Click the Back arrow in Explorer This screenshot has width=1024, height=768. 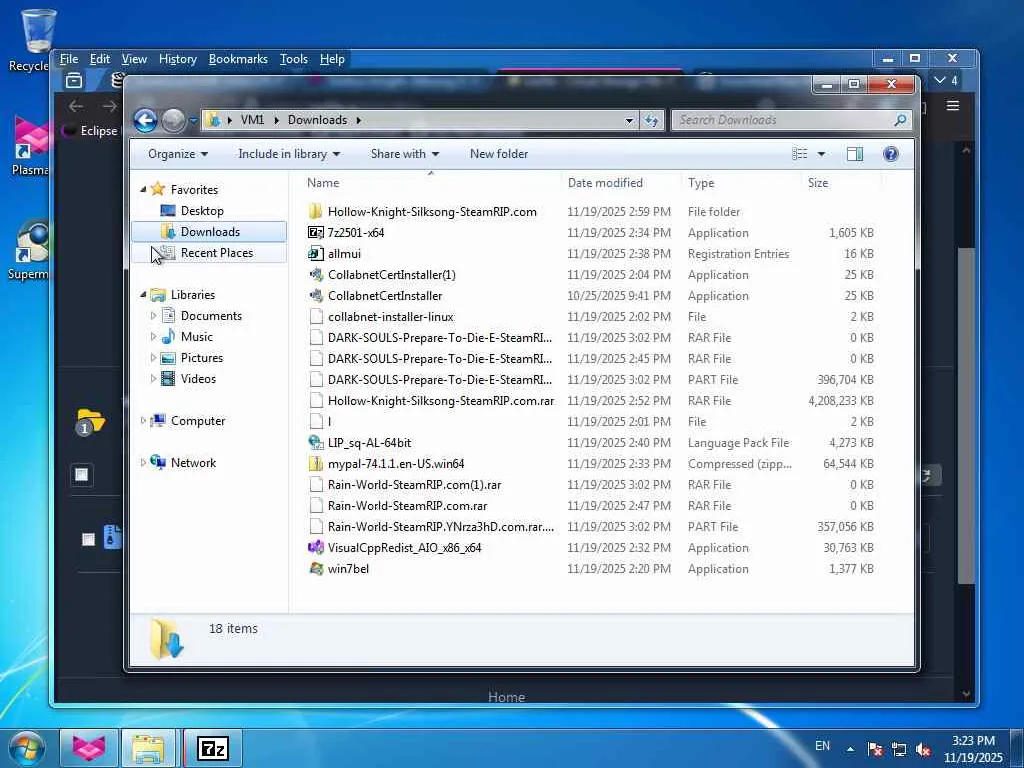[145, 120]
